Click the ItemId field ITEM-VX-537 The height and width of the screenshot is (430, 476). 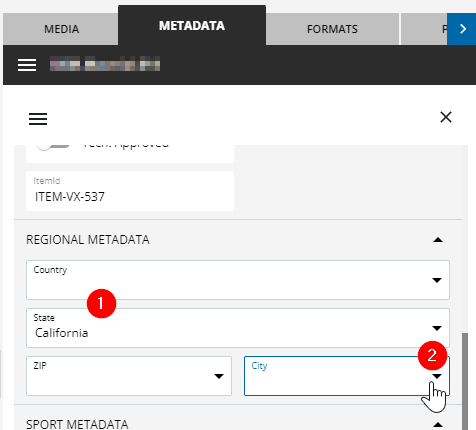pyautogui.click(x=130, y=191)
